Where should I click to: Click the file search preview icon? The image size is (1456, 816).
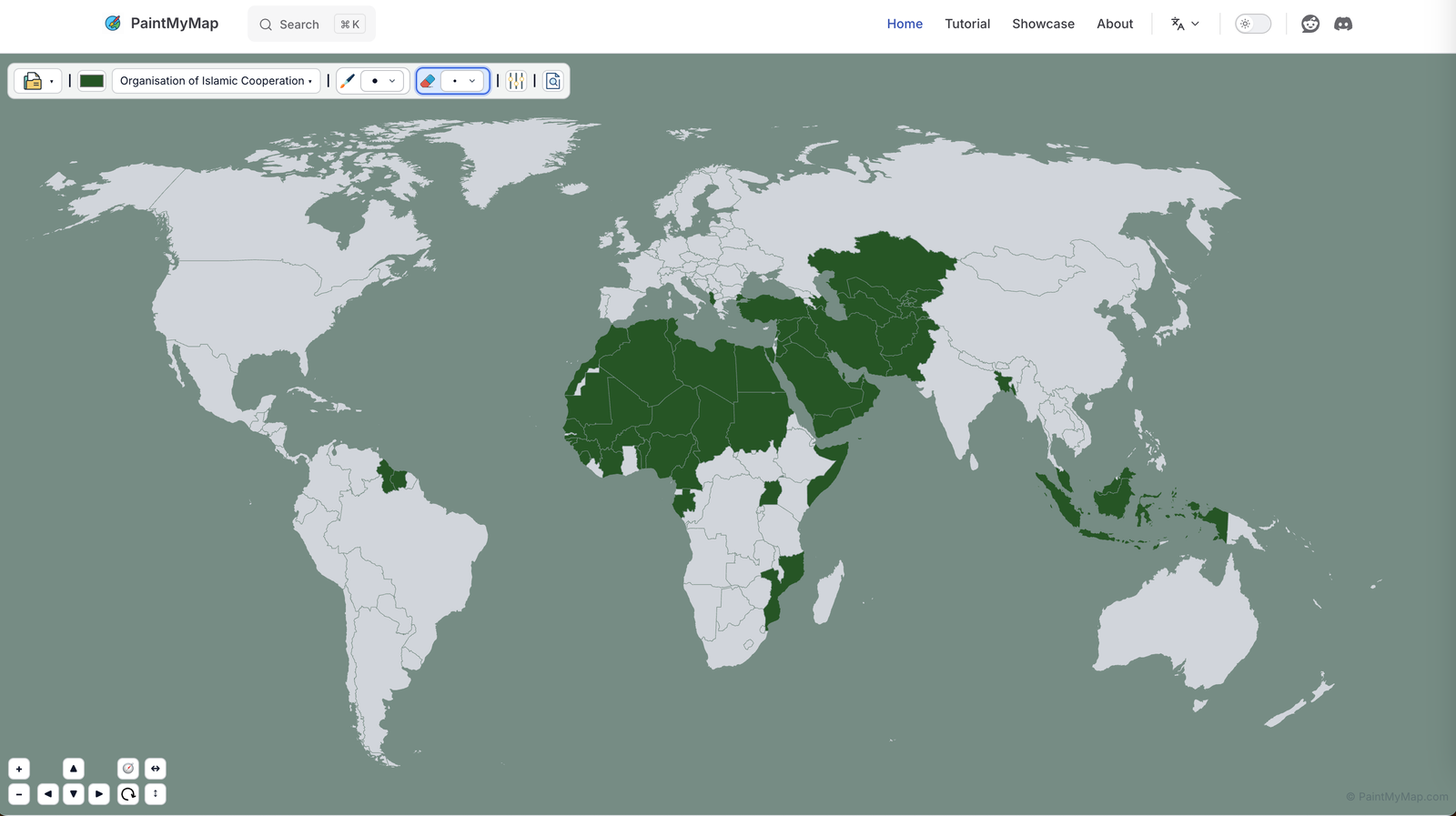(x=552, y=81)
